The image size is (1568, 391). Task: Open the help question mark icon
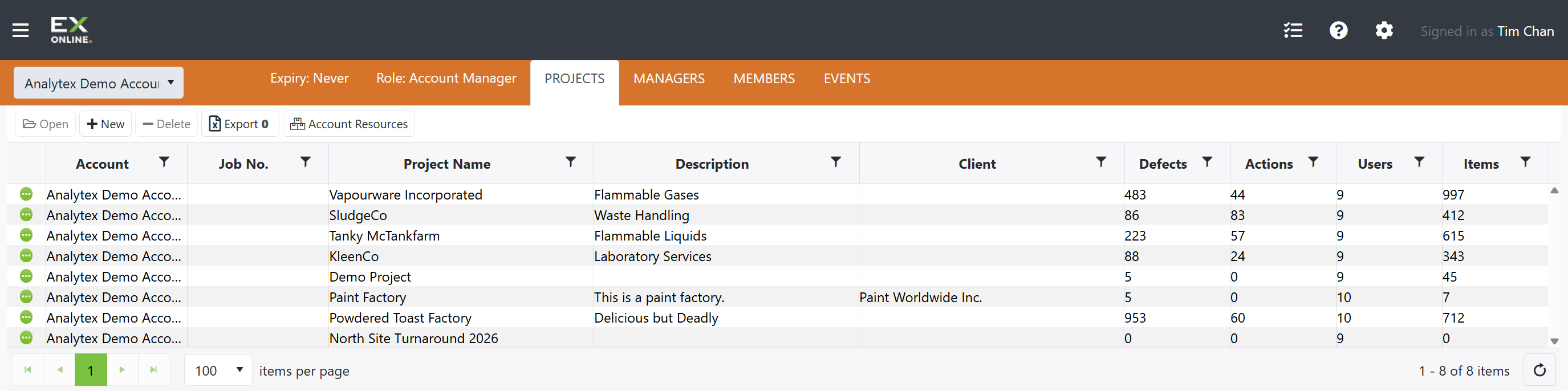[1338, 30]
